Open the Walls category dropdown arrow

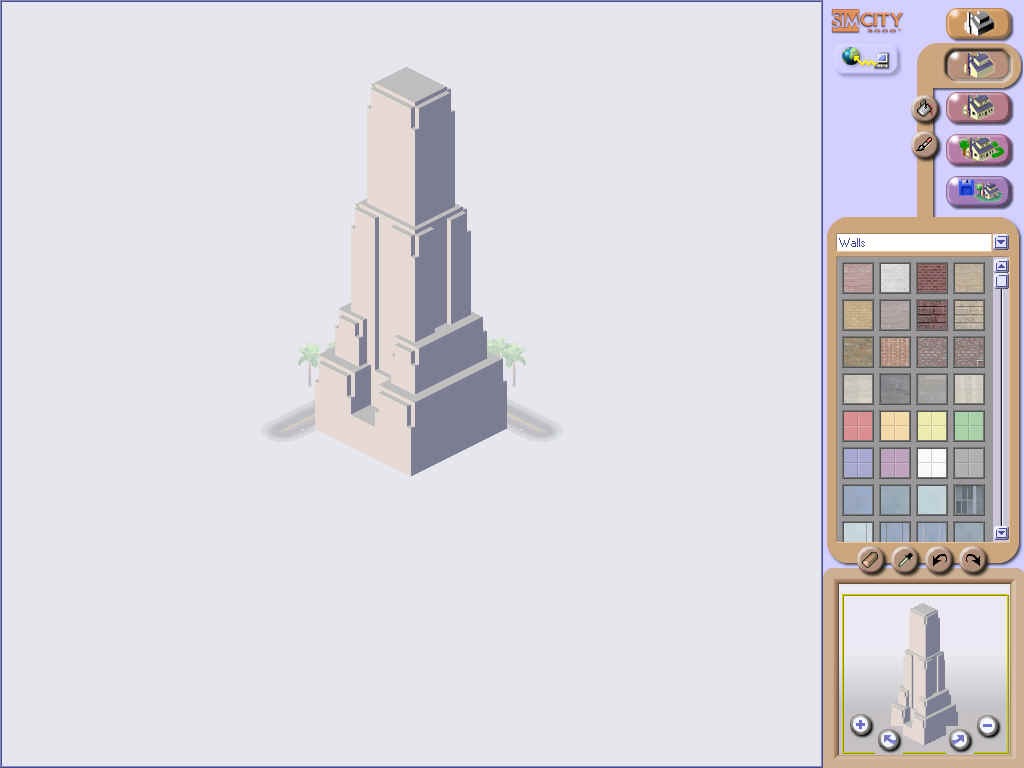tap(1001, 242)
